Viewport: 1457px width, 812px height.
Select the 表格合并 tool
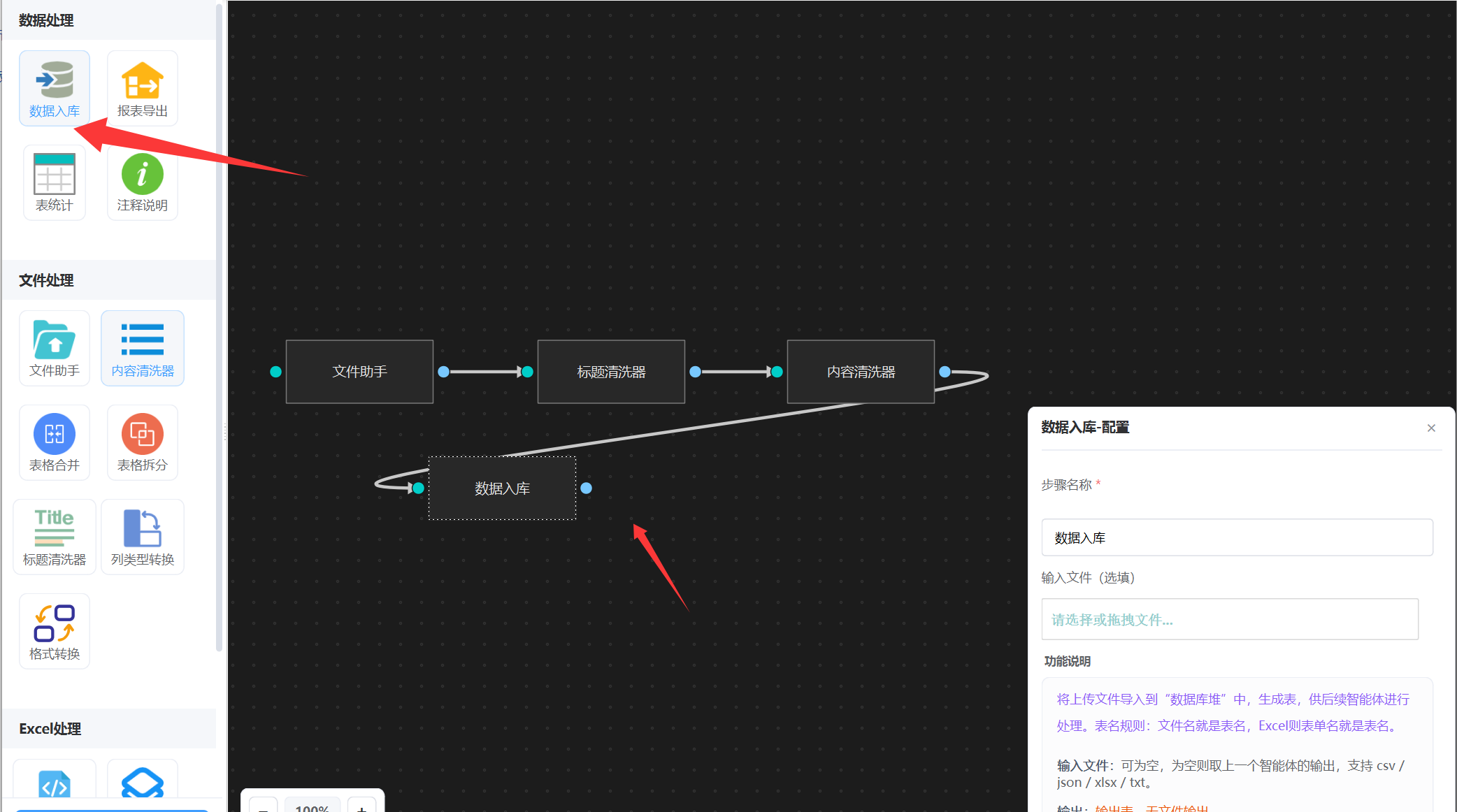(55, 442)
